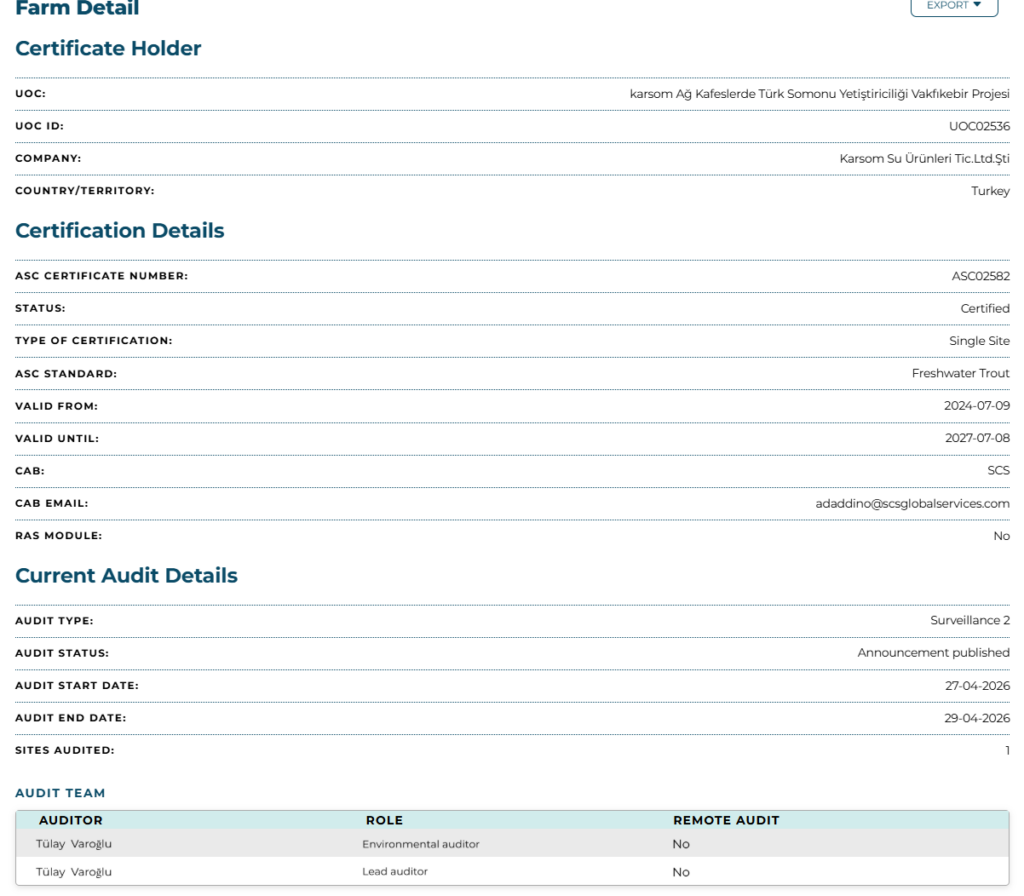Click the Current Audit Details heading
This screenshot has height=896, width=1024.
tap(126, 576)
